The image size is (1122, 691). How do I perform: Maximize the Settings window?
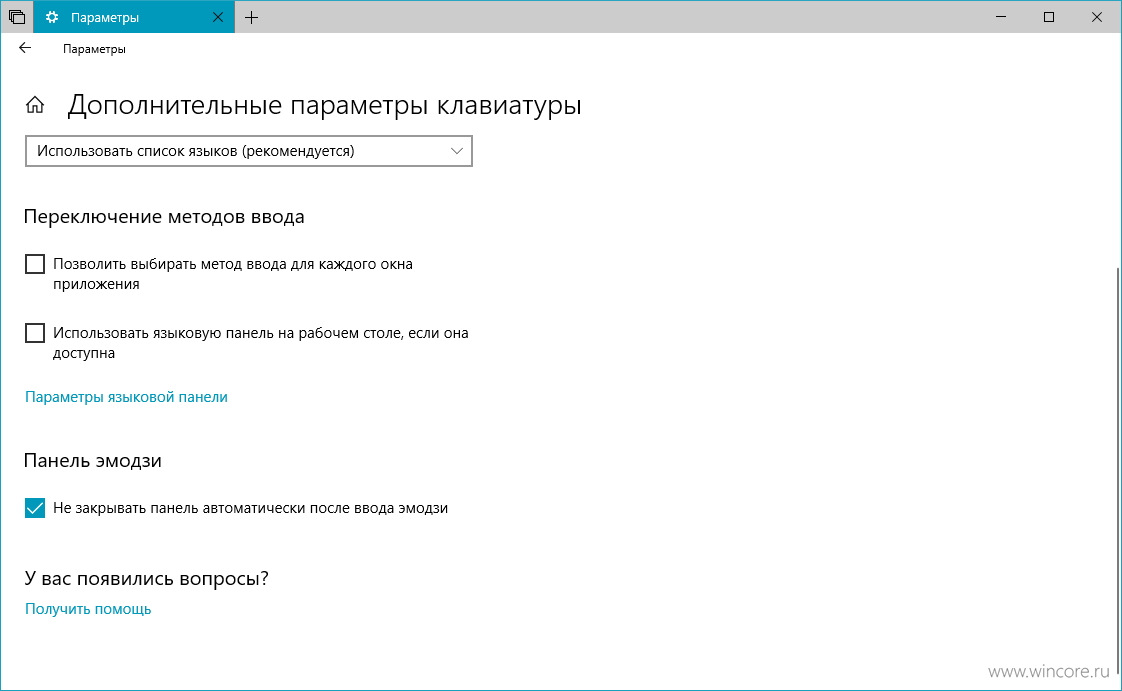pos(1049,17)
